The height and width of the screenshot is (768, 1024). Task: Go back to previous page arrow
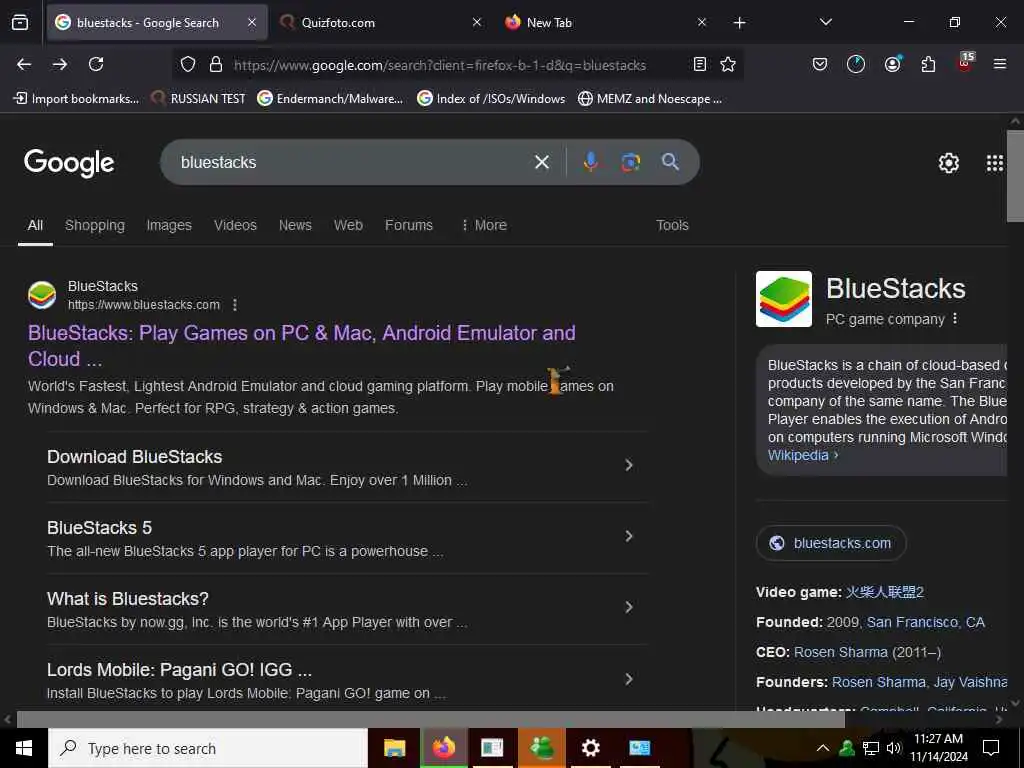pyautogui.click(x=24, y=64)
